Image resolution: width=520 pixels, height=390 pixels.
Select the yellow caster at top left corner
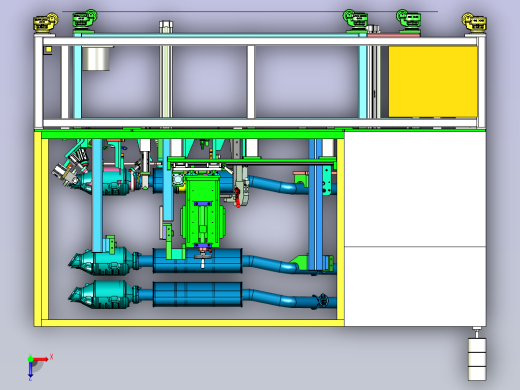click(x=45, y=23)
